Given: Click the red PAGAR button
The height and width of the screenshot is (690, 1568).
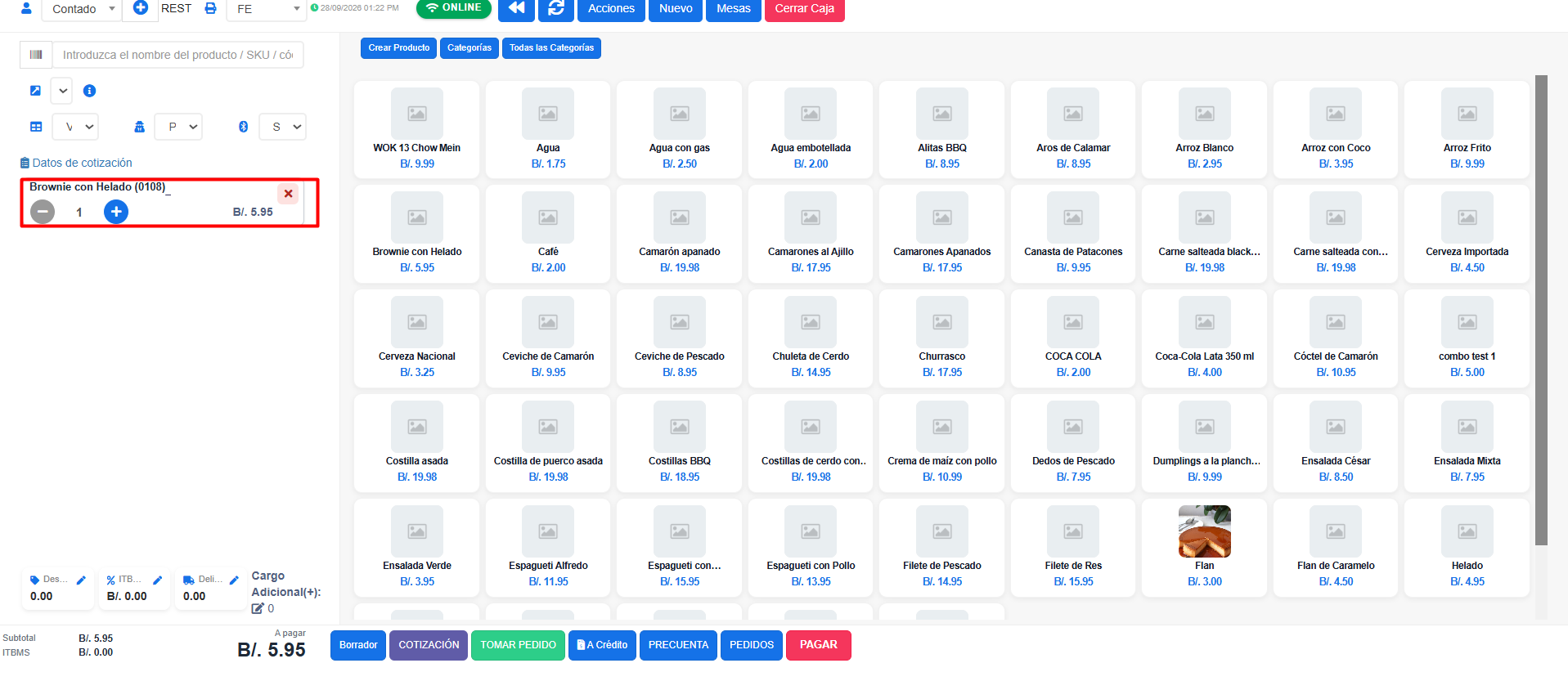Looking at the screenshot, I should (x=819, y=645).
